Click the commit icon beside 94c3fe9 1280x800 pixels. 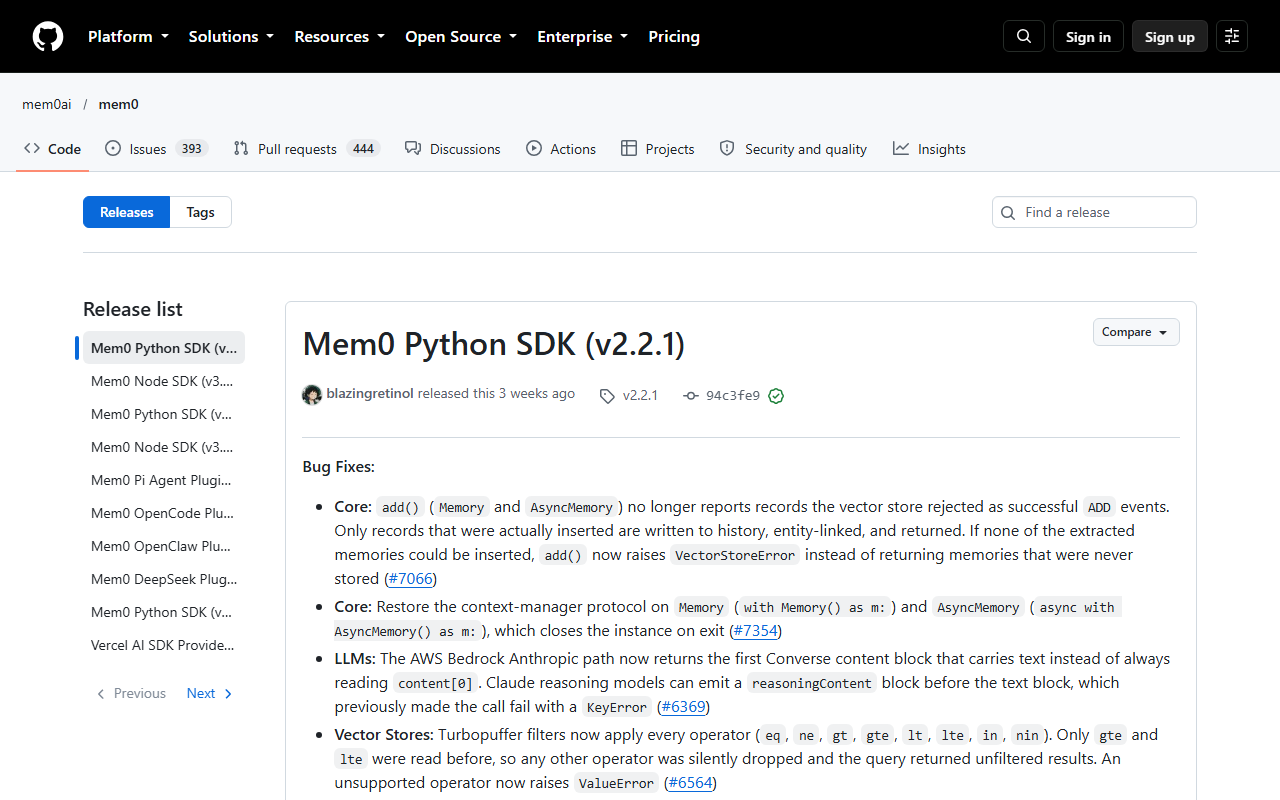click(690, 396)
